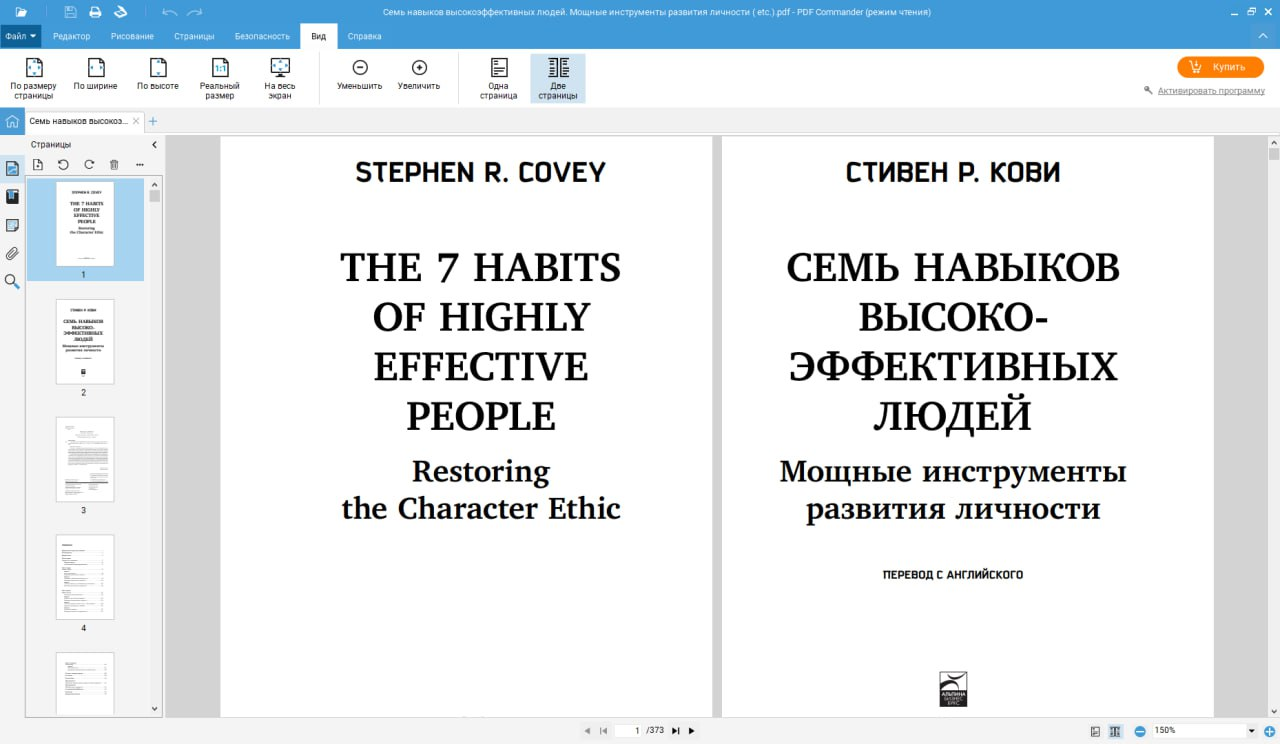Screen dimensions: 1280x744
Task: Close the Семь навыков document tab
Action: [x=136, y=121]
